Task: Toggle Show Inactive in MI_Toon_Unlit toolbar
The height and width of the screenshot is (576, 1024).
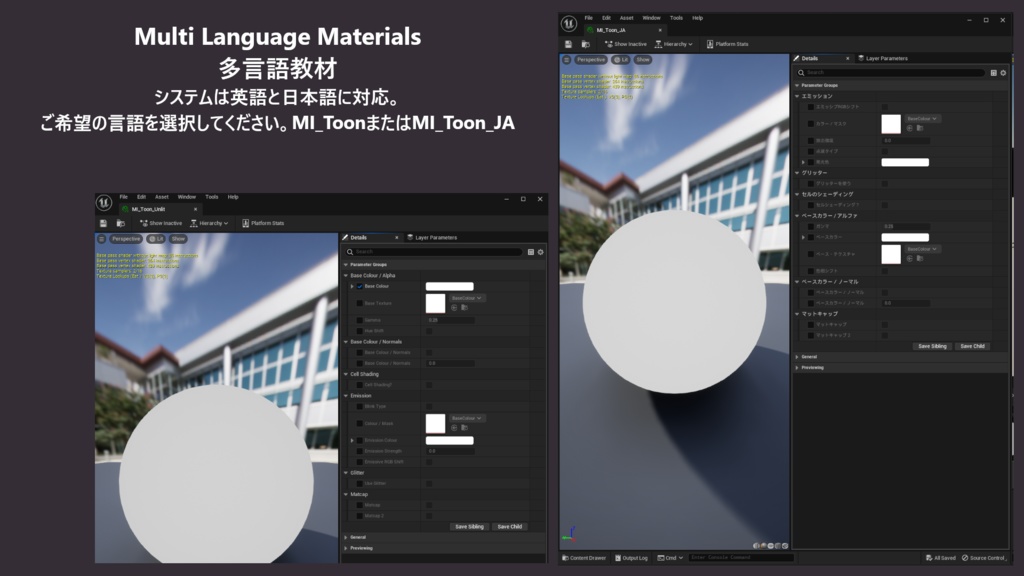Action: click(161, 223)
